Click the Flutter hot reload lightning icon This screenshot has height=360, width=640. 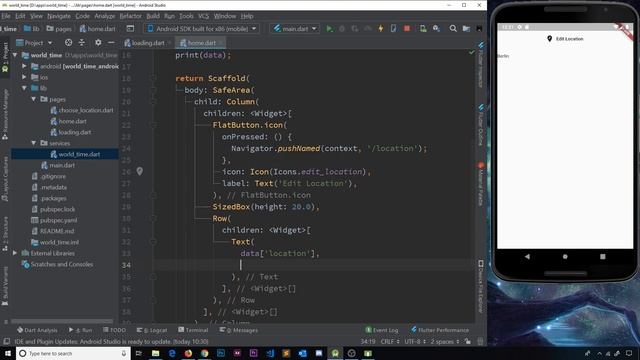point(381,29)
